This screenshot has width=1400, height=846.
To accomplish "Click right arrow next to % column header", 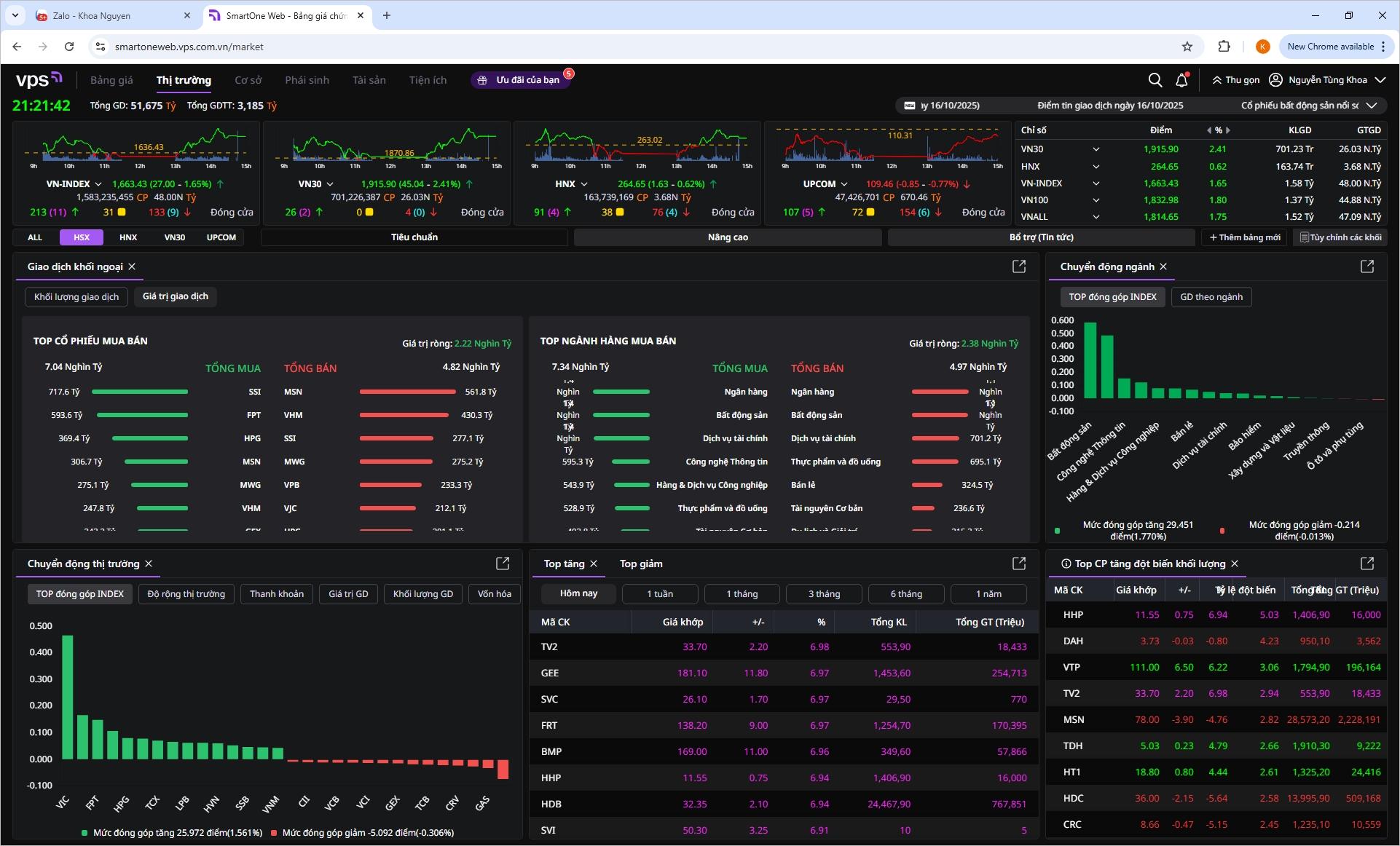I will pos(1228,130).
